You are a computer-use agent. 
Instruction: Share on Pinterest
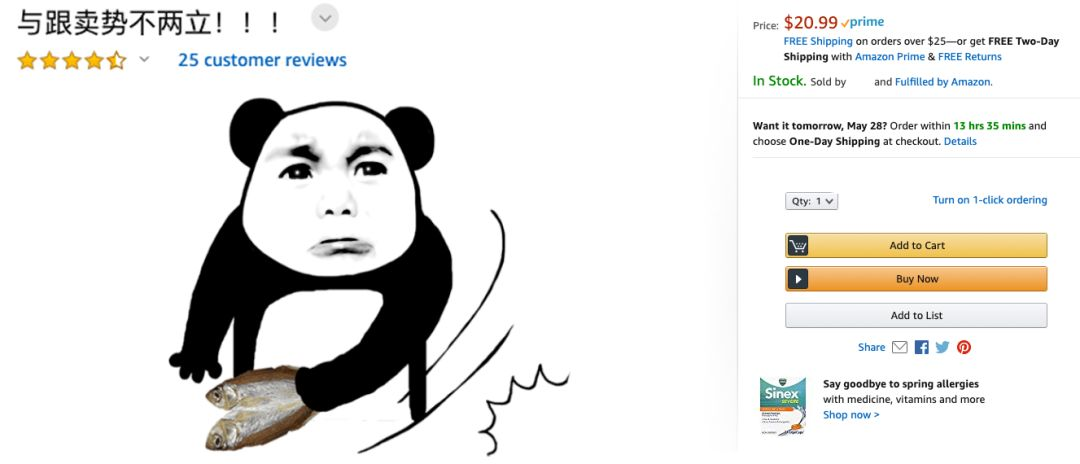click(x=964, y=347)
